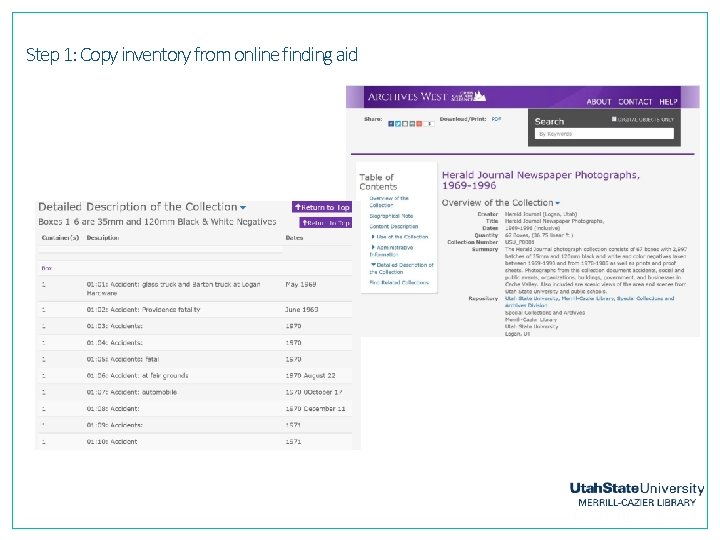This screenshot has width=720, height=540.
Task: Collapse the Detailed Description of the Collection arrow
Action: pos(243,208)
